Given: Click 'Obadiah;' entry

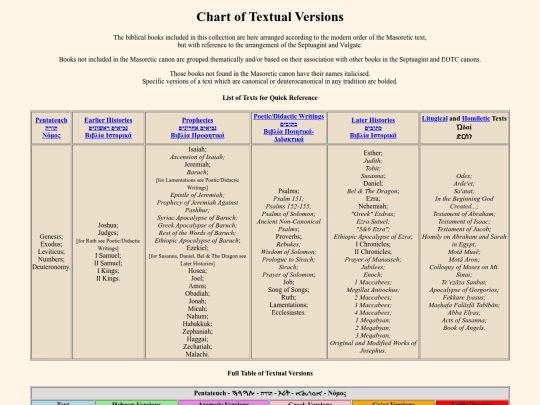Looking at the screenshot, I should pos(197,293).
